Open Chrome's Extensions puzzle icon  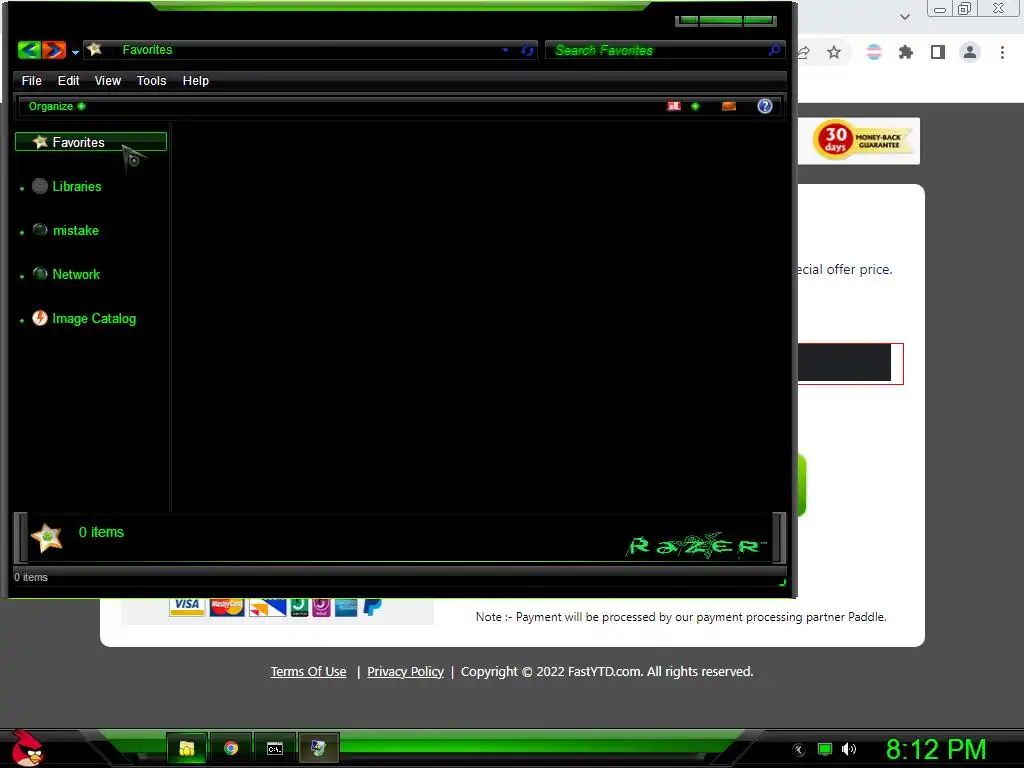(x=905, y=52)
